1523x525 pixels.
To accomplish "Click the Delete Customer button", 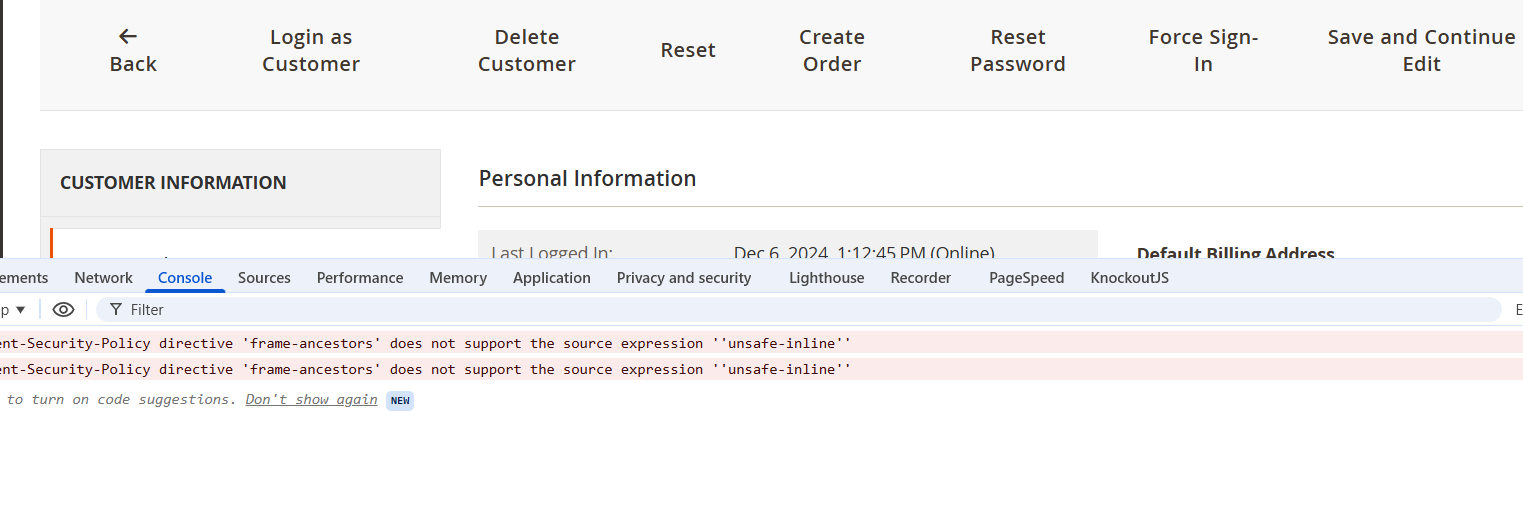I will click(x=527, y=50).
